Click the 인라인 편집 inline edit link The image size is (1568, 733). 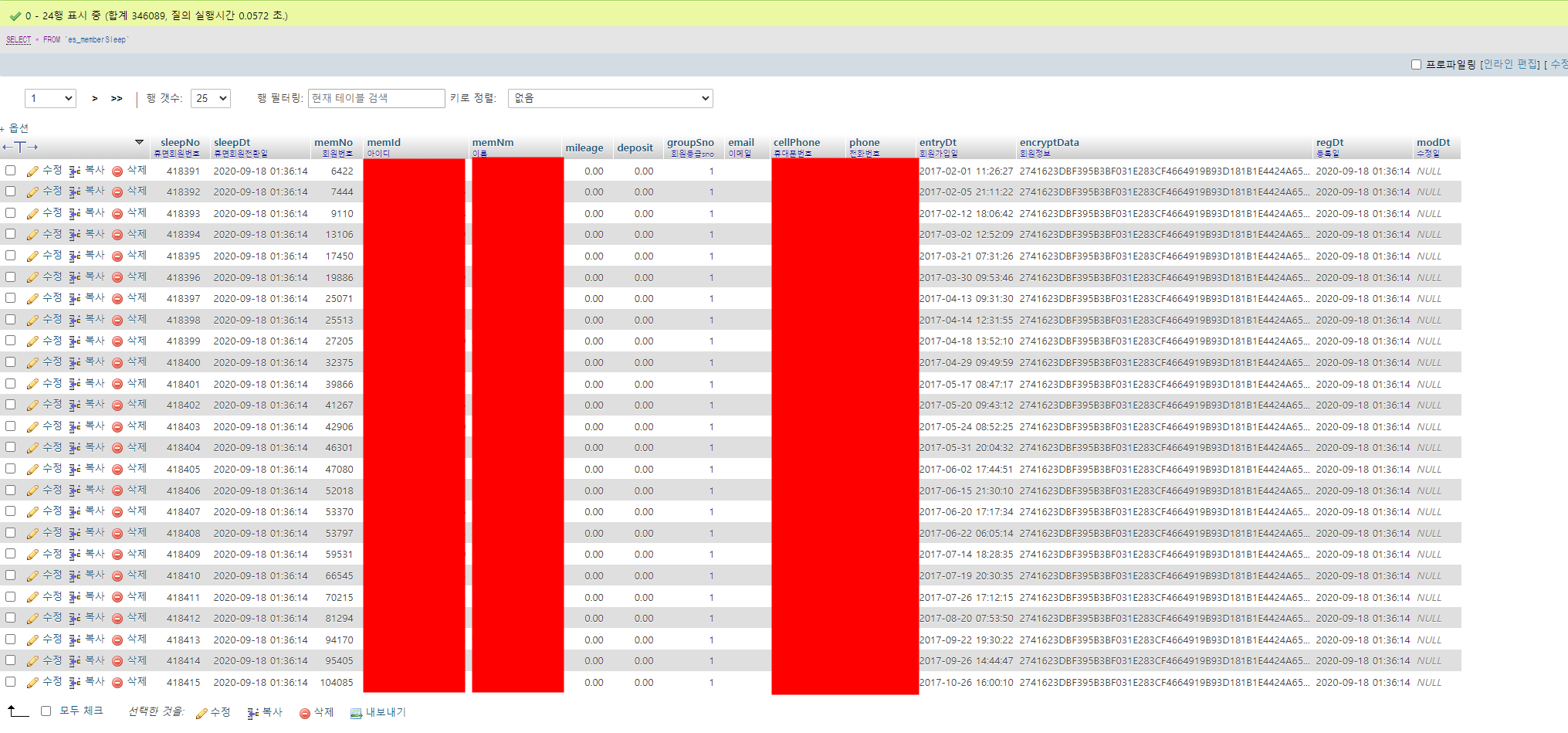click(x=1511, y=64)
